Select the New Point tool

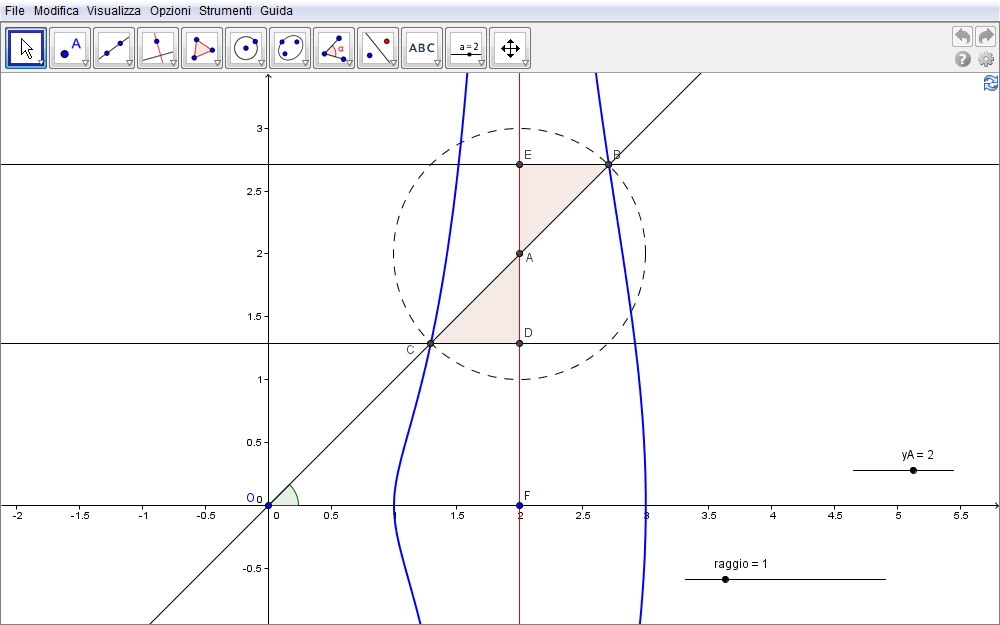pyautogui.click(x=70, y=48)
